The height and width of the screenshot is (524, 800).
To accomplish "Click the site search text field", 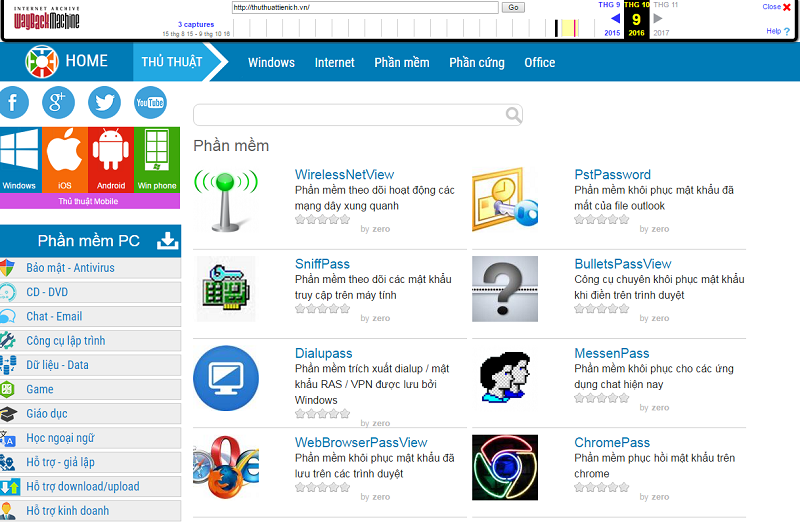I will click(x=350, y=115).
